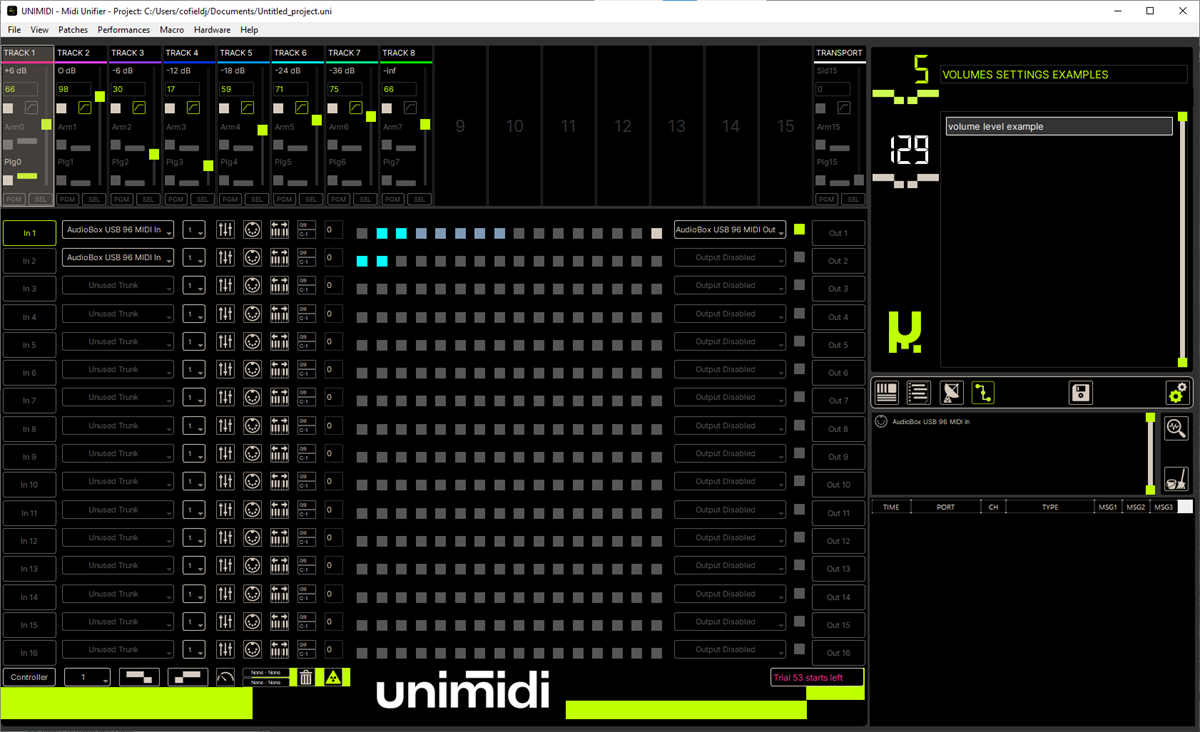1200x732 pixels.
Task: Open the AudioBox USB 96 MIDI Out dropdown
Action: coord(730,229)
